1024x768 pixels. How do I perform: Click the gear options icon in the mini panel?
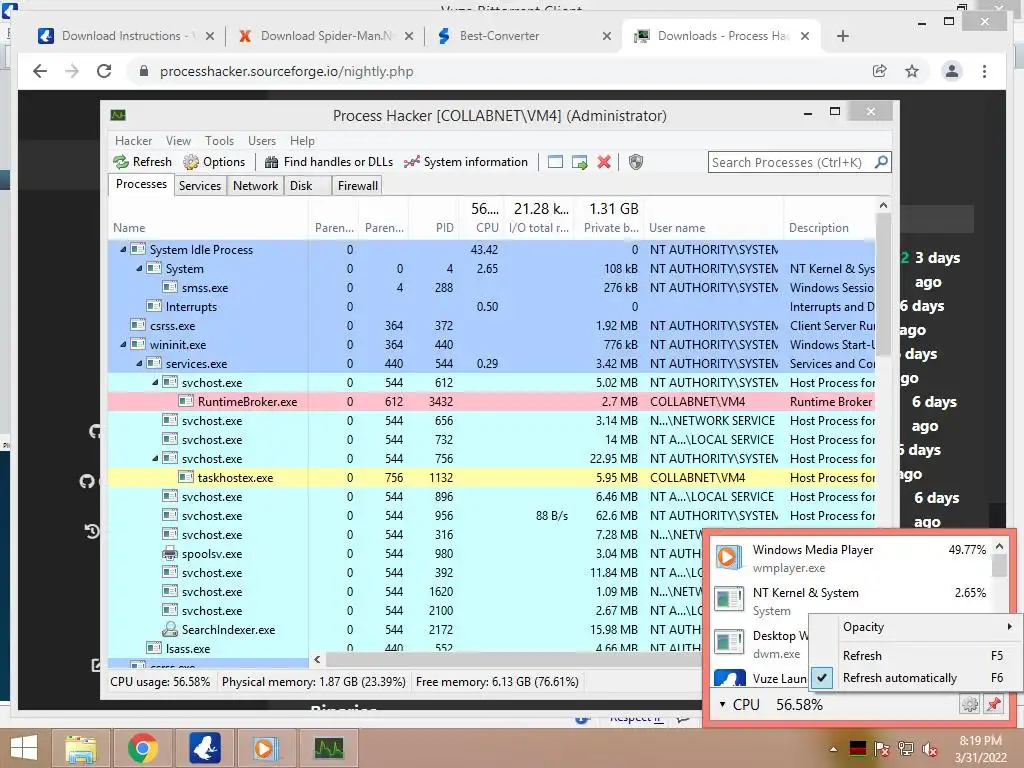tap(969, 705)
